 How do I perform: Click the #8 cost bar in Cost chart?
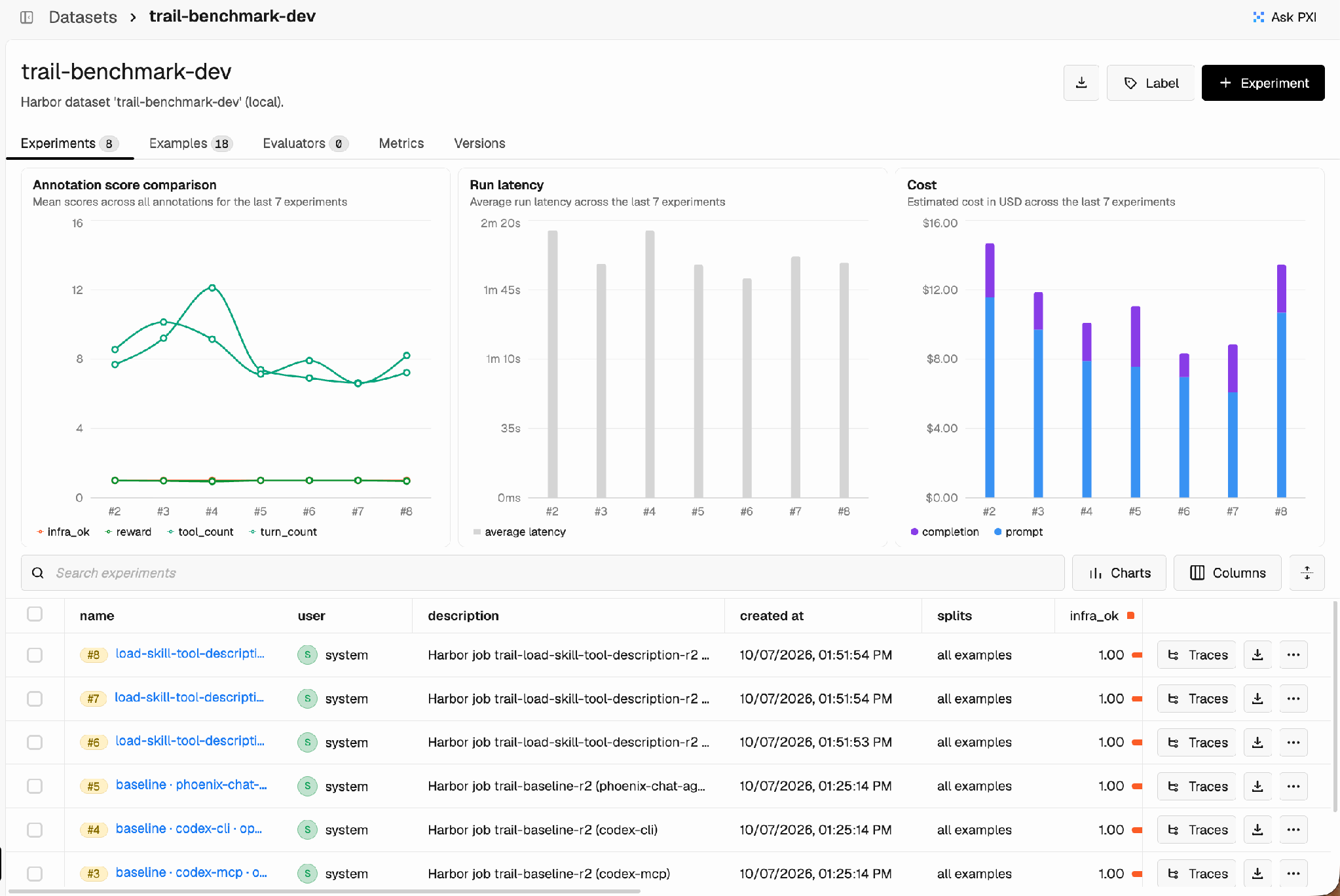[x=1281, y=381]
